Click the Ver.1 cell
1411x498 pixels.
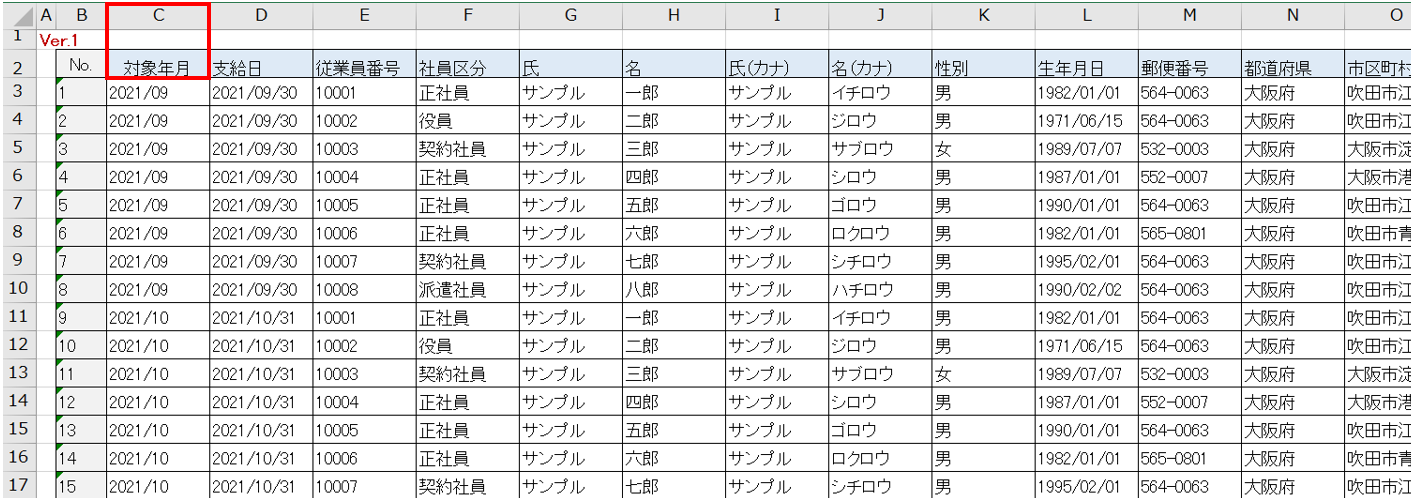58,40
